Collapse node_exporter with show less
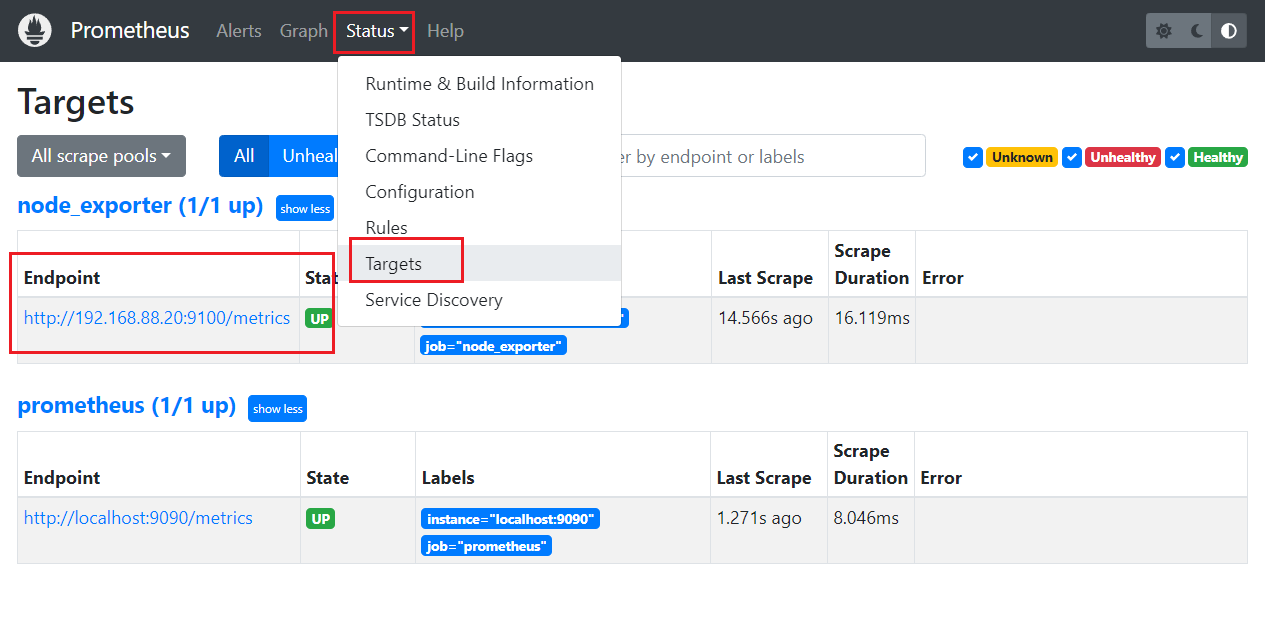This screenshot has height=622, width=1265. 305,209
